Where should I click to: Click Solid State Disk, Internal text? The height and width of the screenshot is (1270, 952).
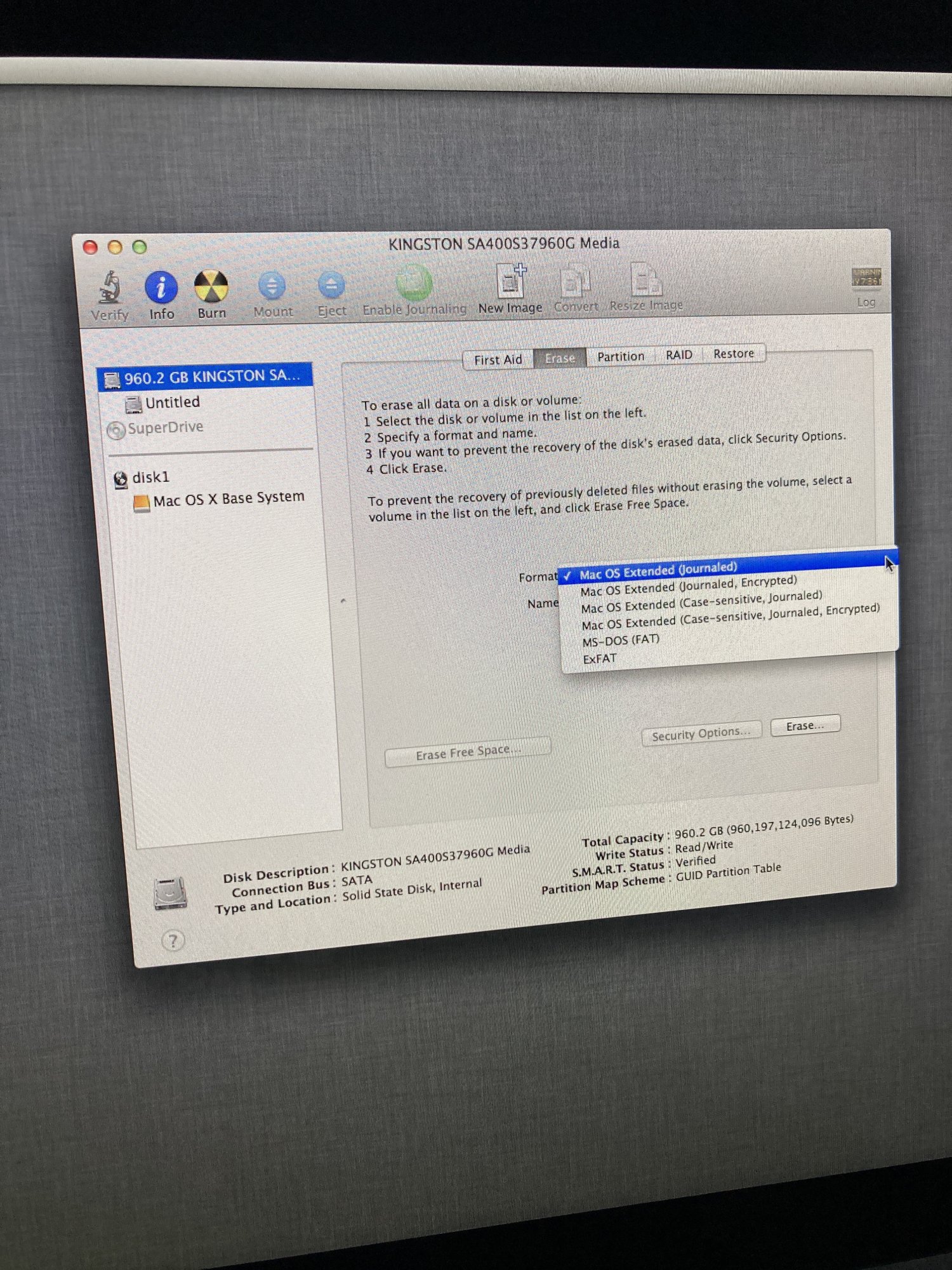(x=412, y=889)
